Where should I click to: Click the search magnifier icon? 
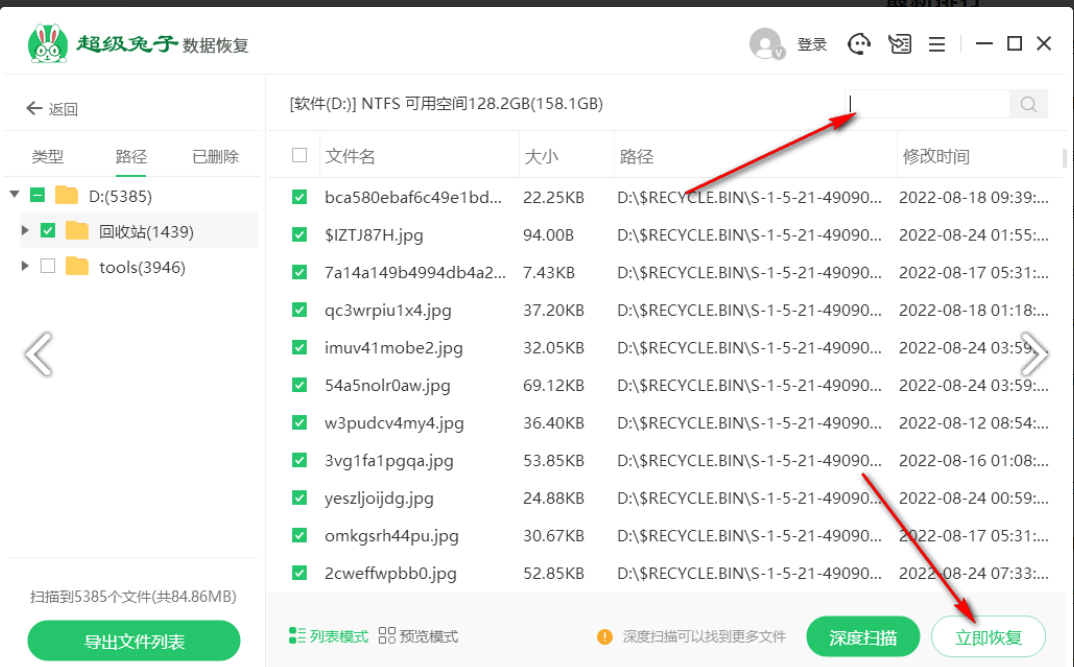click(1028, 104)
